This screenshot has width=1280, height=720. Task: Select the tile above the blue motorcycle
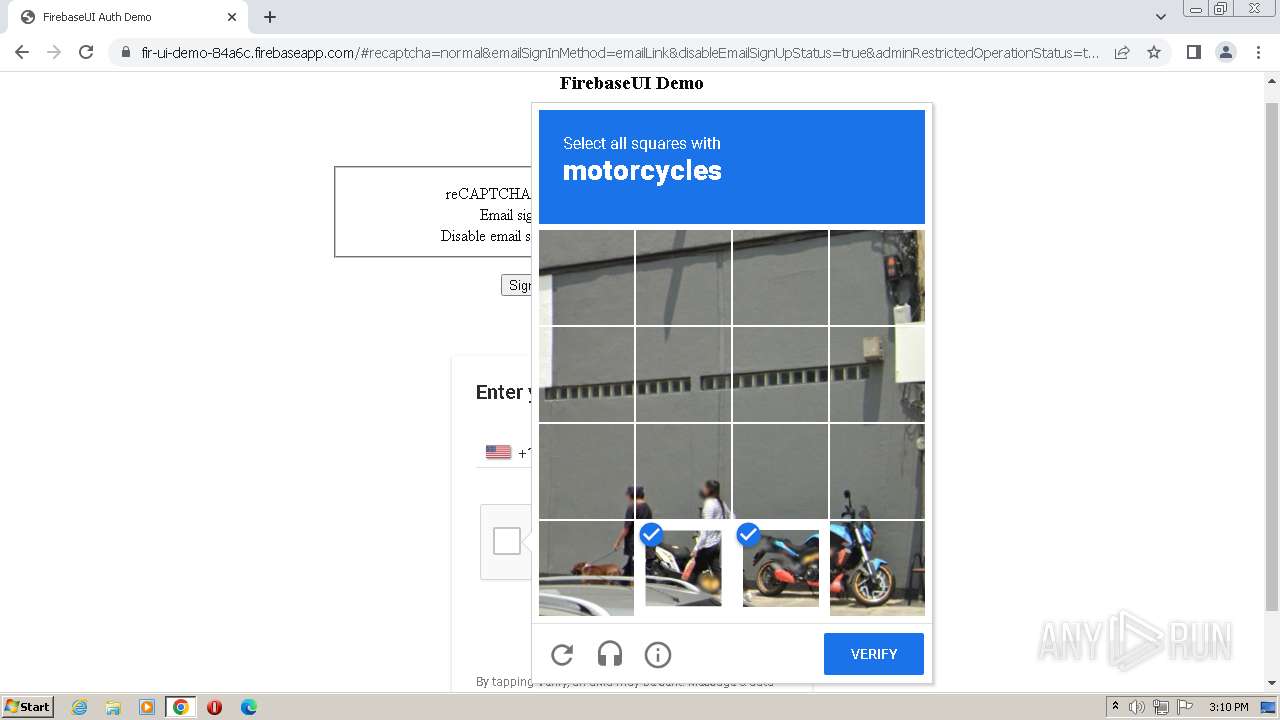click(877, 471)
